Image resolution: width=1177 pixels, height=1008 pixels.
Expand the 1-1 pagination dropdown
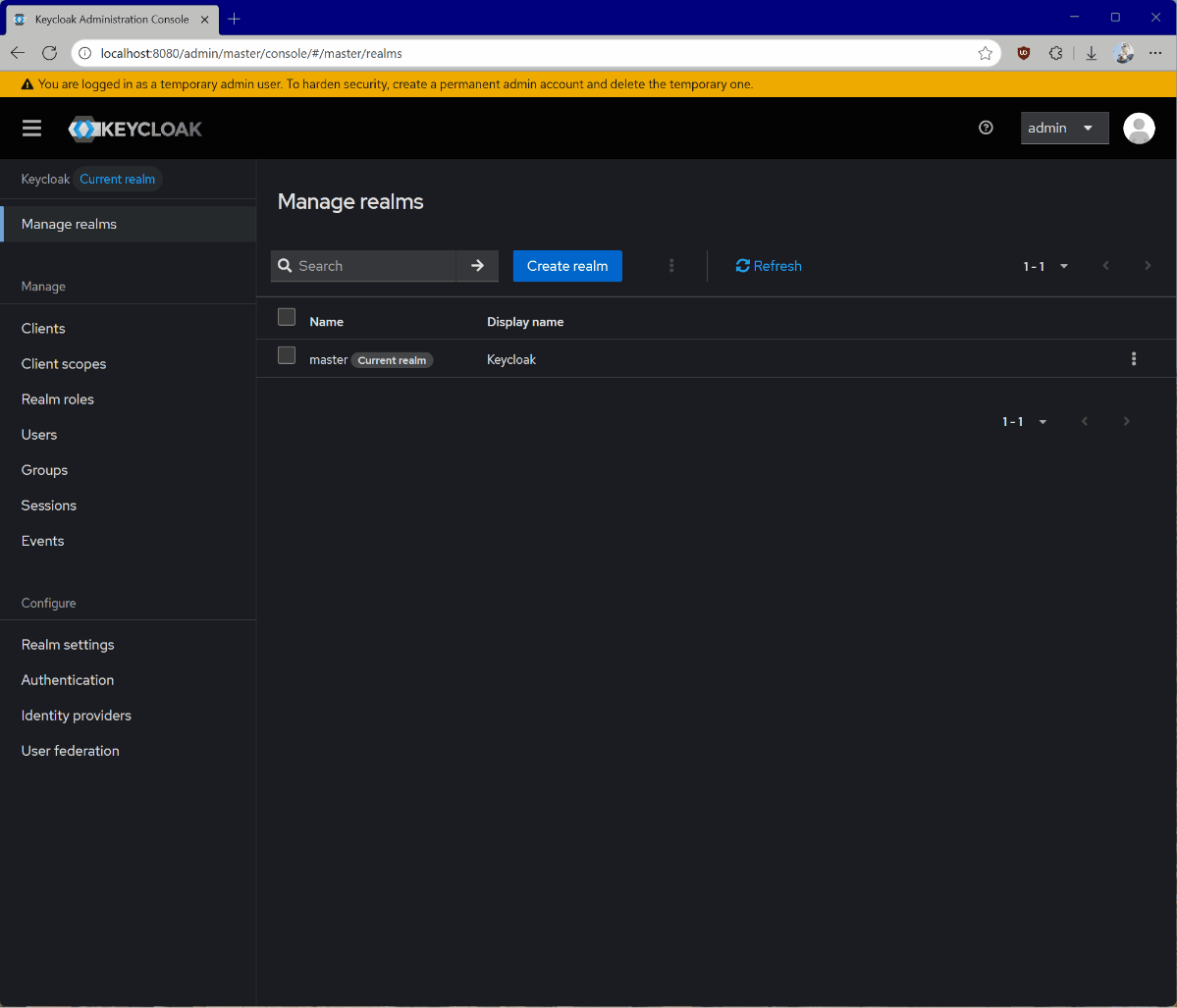click(1044, 266)
